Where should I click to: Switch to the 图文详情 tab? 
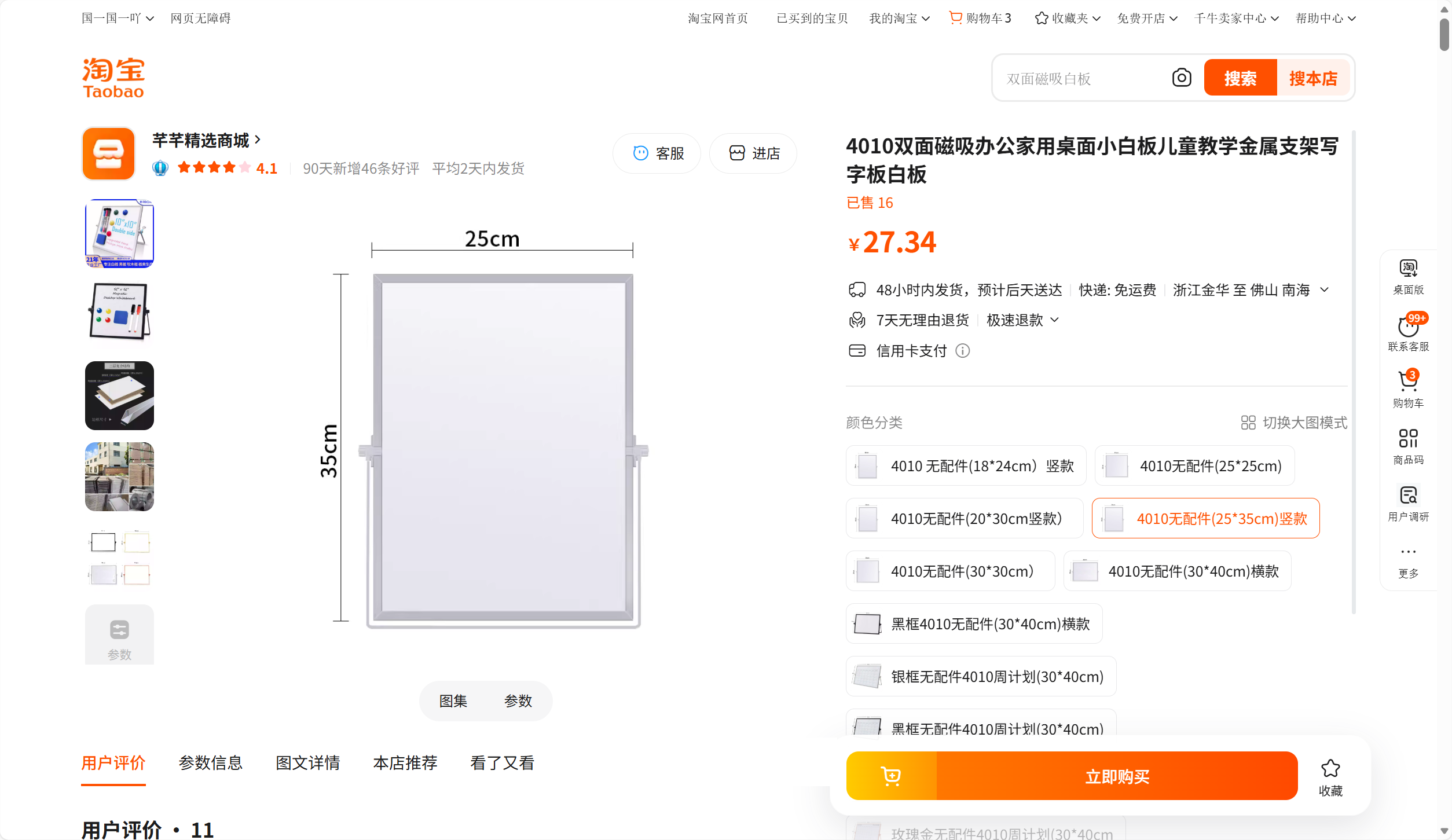[x=307, y=763]
